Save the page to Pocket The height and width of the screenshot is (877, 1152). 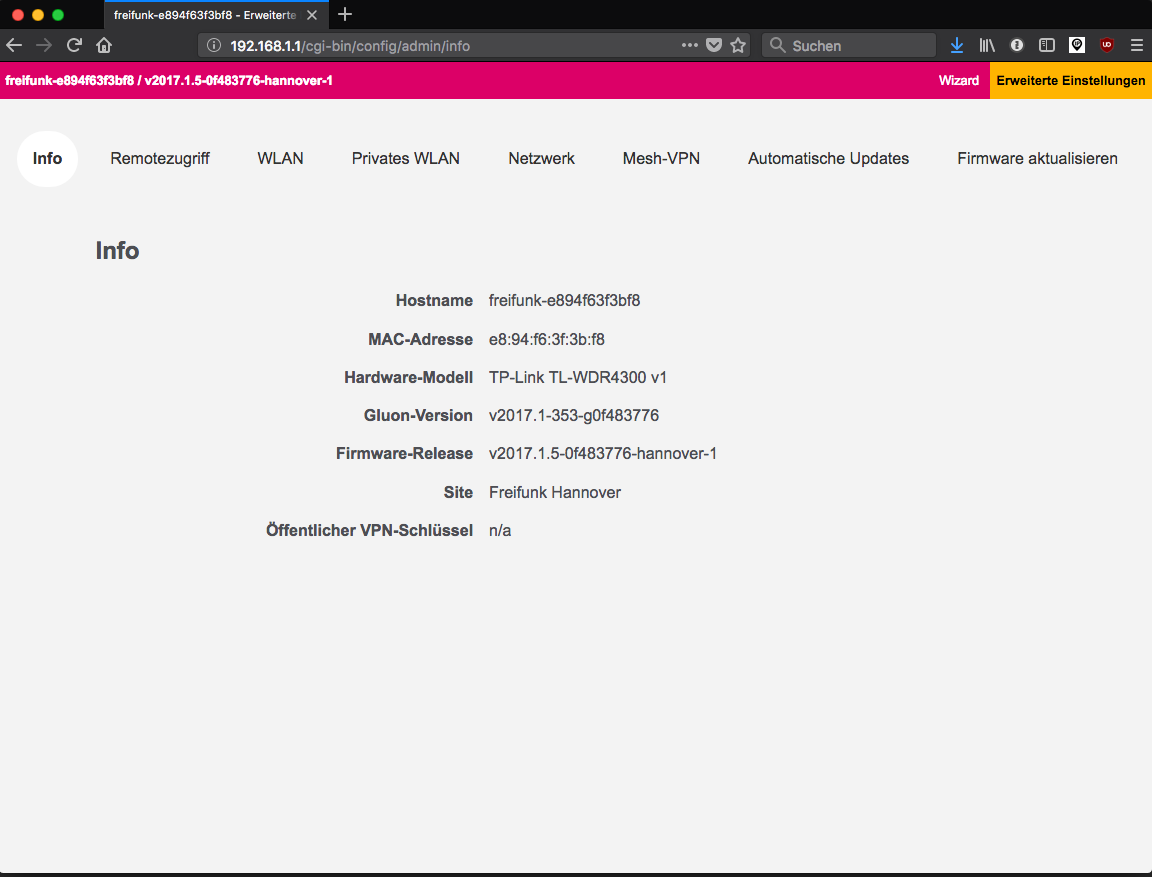(x=714, y=45)
